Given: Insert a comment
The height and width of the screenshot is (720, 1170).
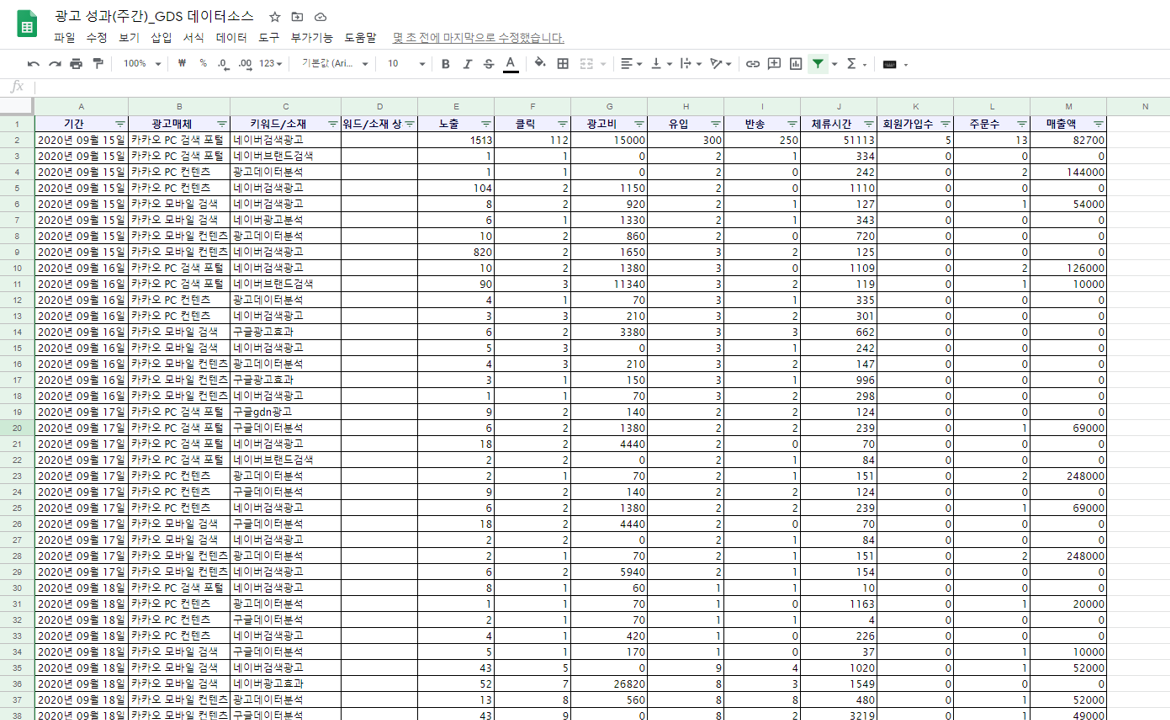Looking at the screenshot, I should (775, 64).
